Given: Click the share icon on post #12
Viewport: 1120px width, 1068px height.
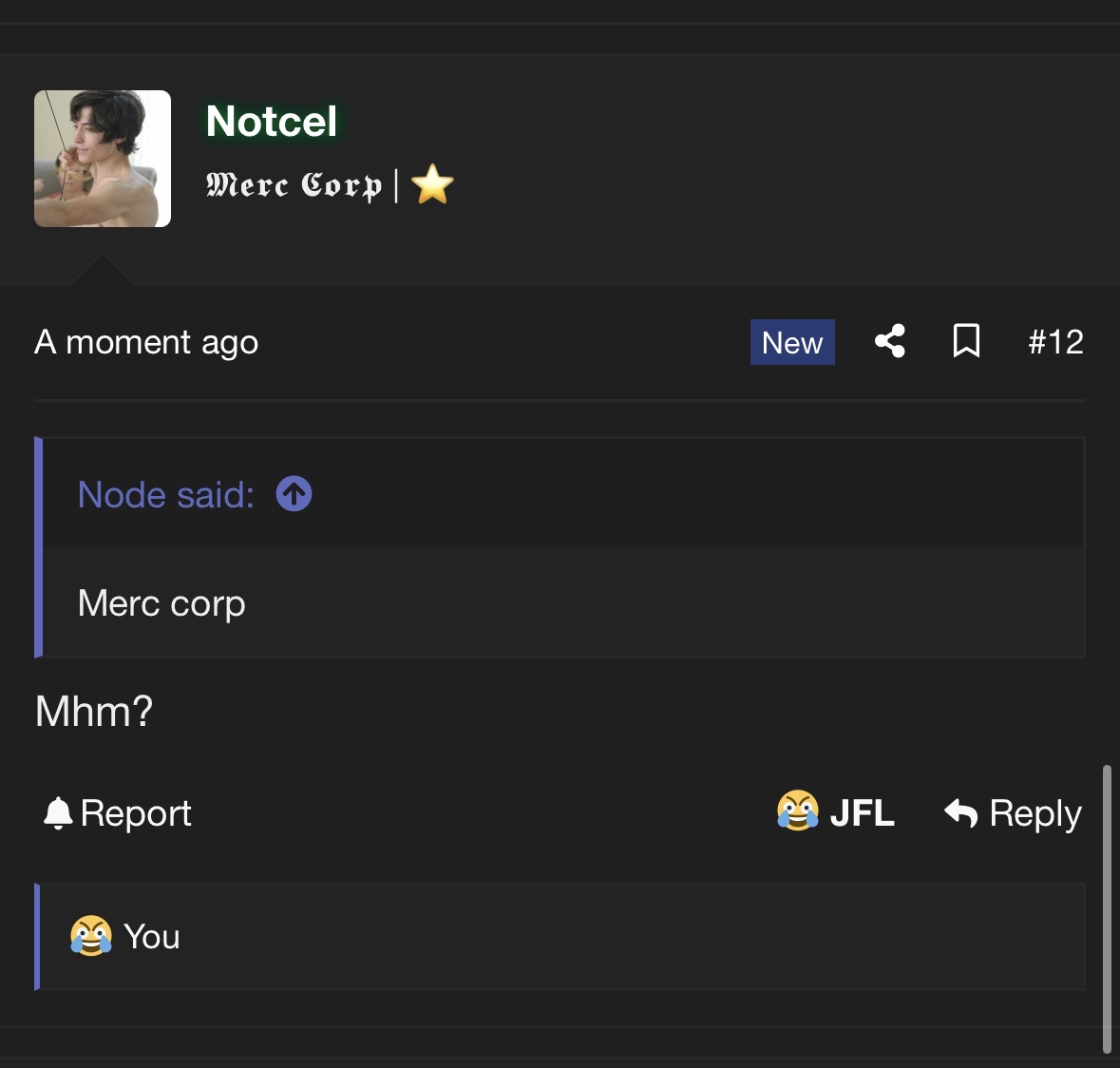Looking at the screenshot, I should pos(889,341).
